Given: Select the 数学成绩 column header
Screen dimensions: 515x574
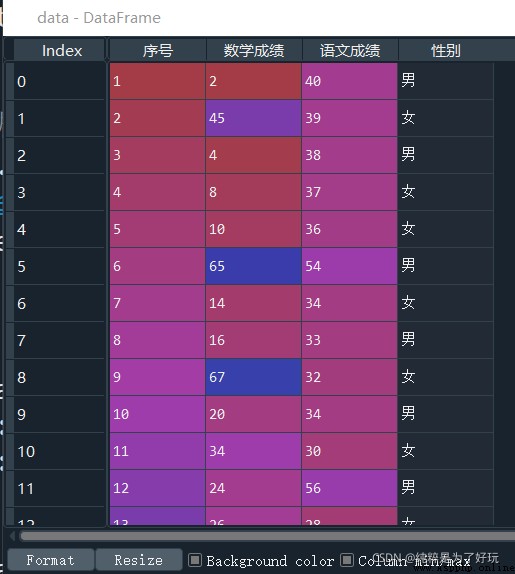Looking at the screenshot, I should pyautogui.click(x=254, y=50).
